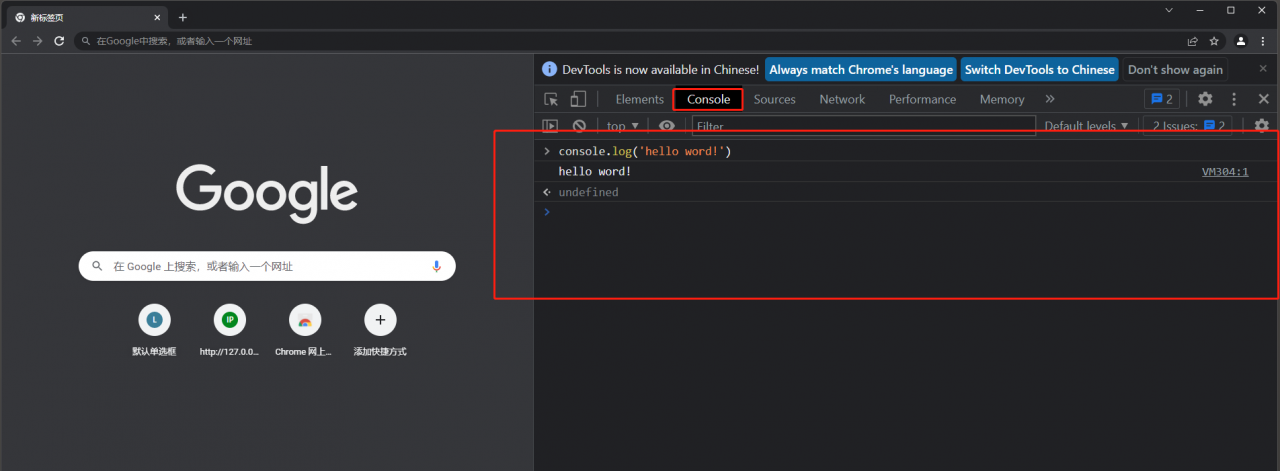1280x471 pixels.
Task: Open the Memory tab
Action: (1002, 99)
